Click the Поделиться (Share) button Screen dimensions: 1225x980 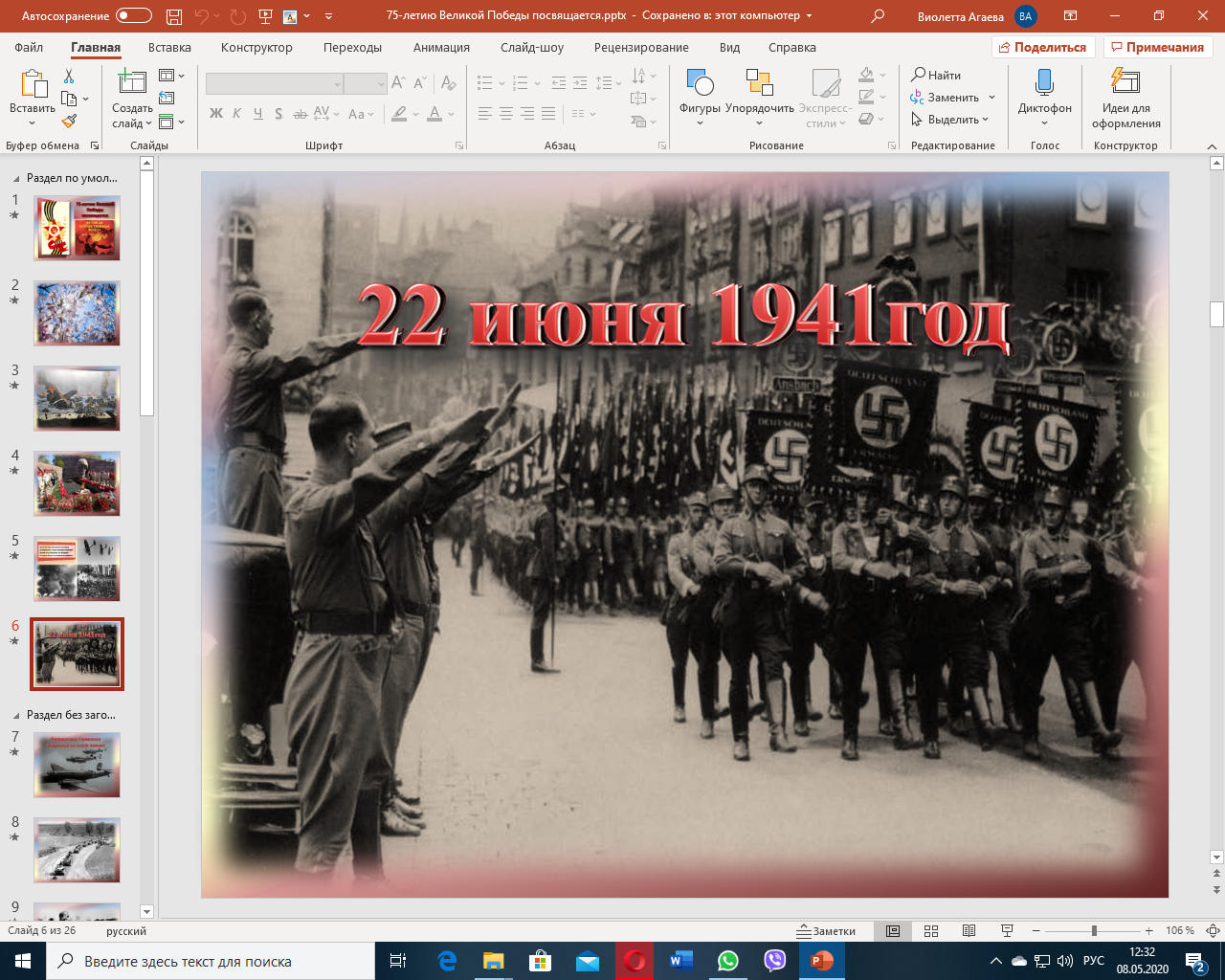[1042, 47]
